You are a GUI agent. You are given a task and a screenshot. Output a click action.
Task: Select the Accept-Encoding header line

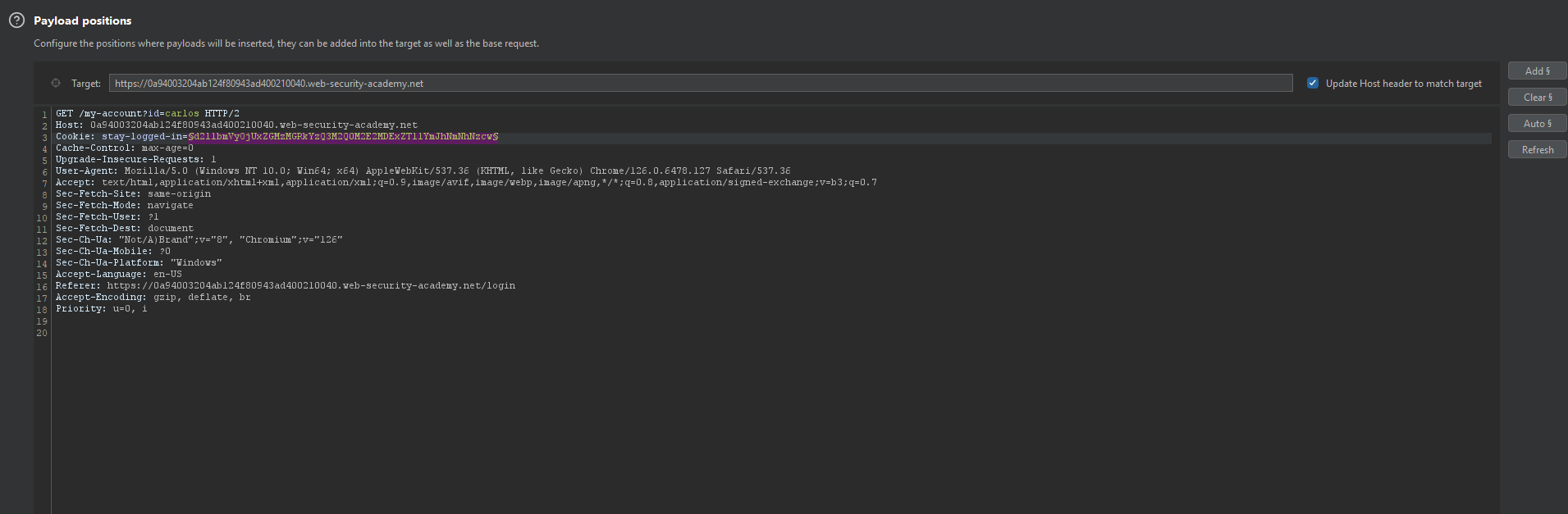click(153, 298)
